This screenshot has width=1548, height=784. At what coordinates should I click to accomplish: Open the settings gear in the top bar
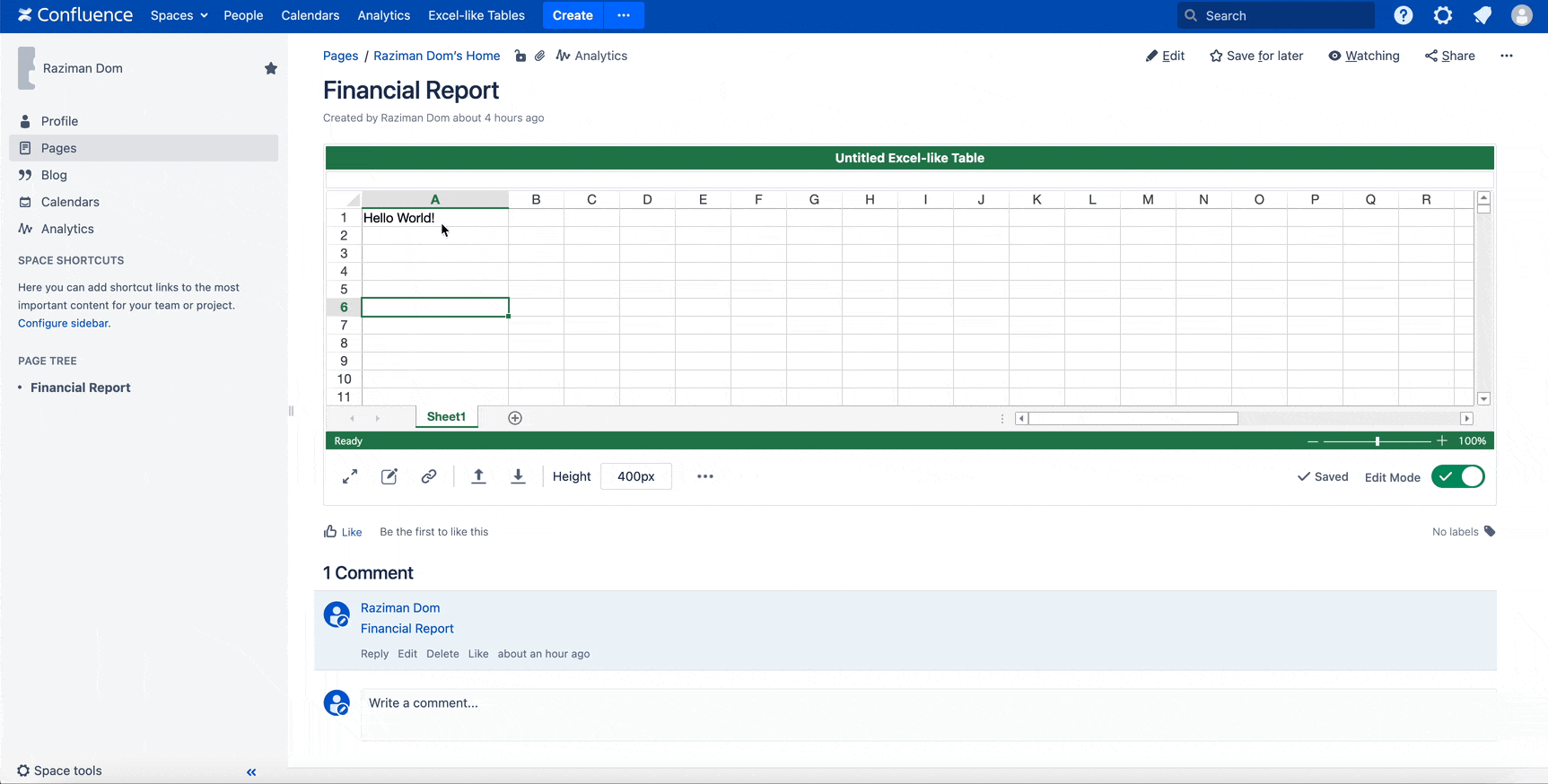pyautogui.click(x=1443, y=15)
